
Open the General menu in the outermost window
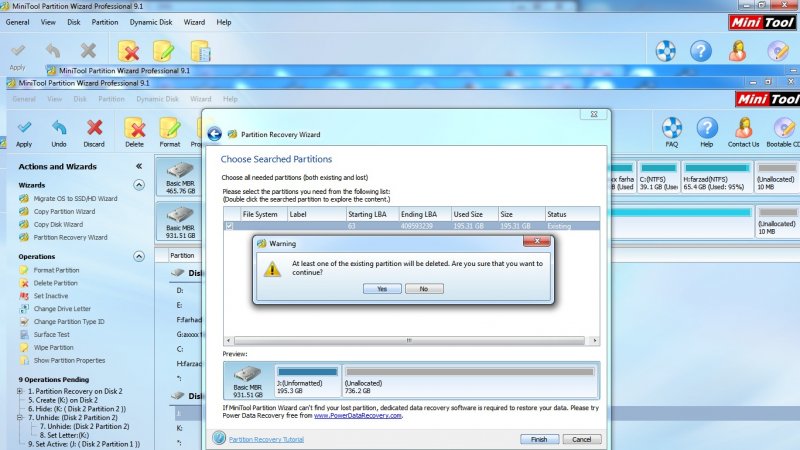(17, 22)
